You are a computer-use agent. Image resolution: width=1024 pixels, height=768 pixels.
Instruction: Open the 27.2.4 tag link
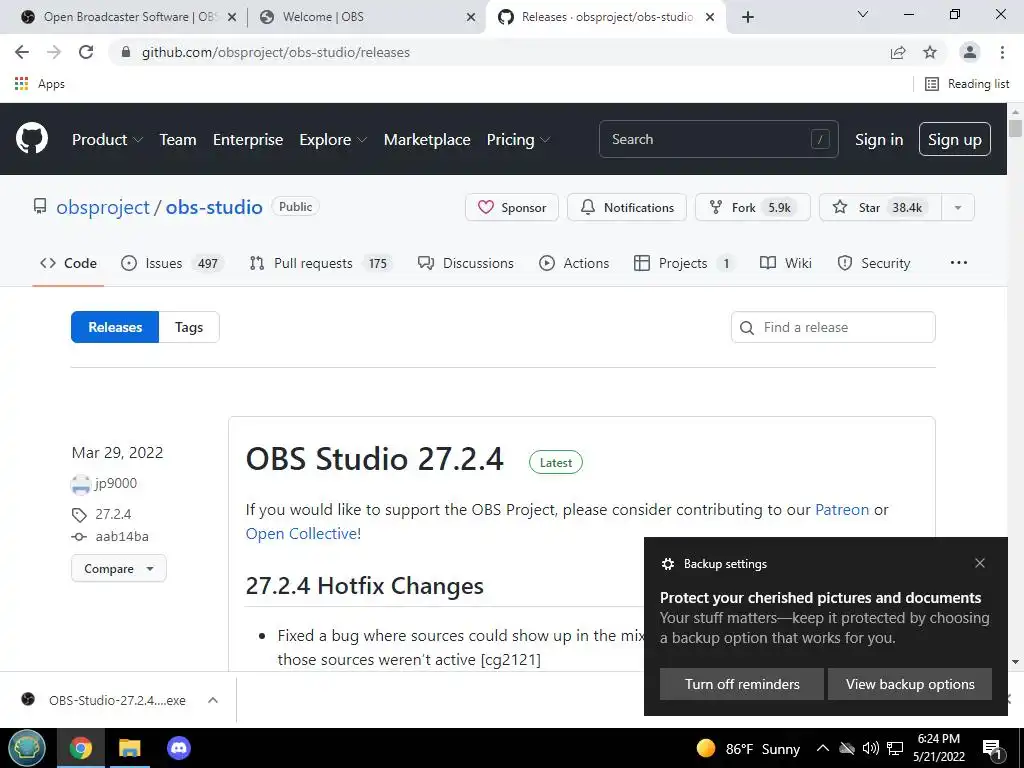click(x=113, y=514)
